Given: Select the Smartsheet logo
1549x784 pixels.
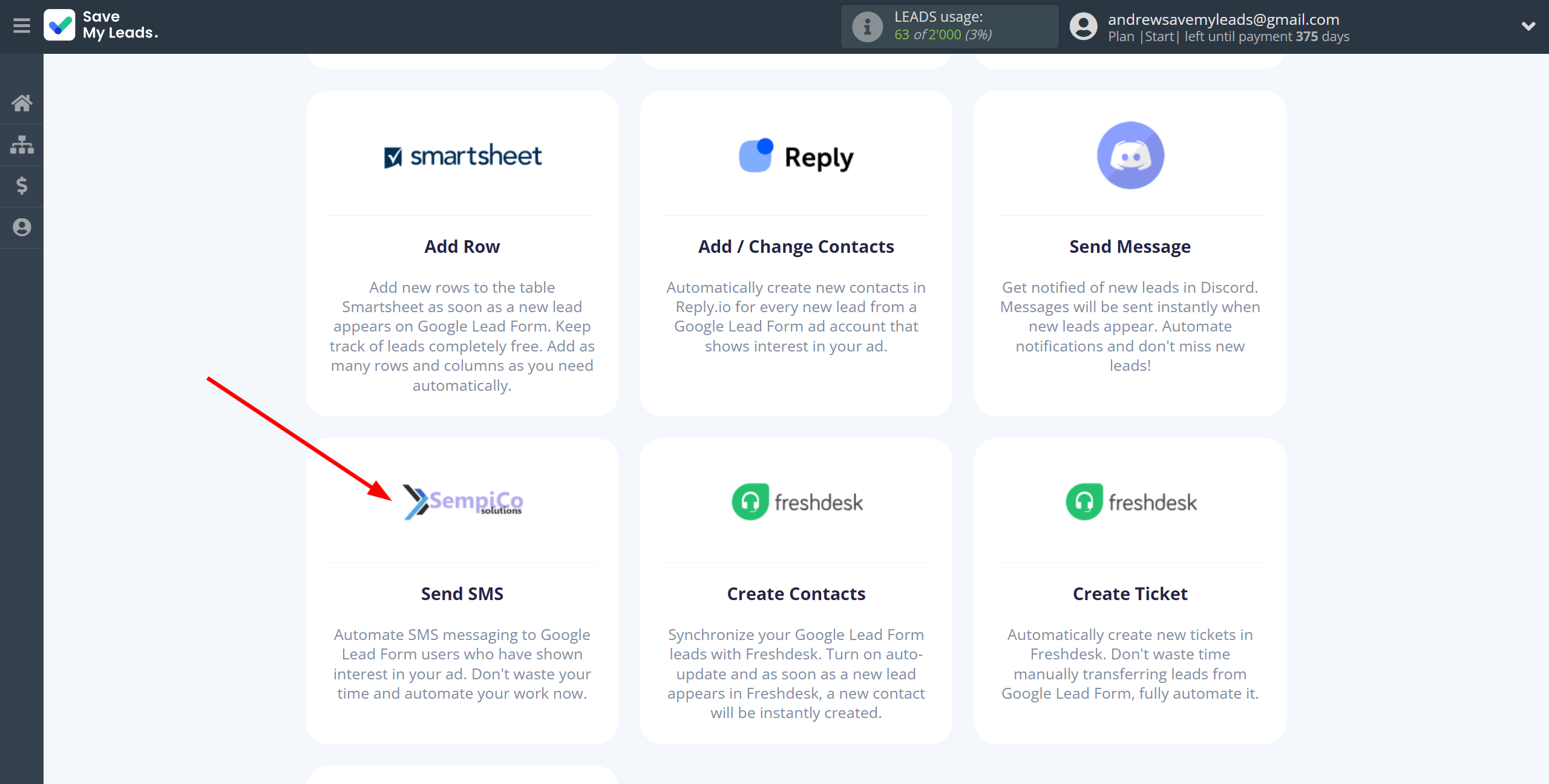Looking at the screenshot, I should 463,156.
